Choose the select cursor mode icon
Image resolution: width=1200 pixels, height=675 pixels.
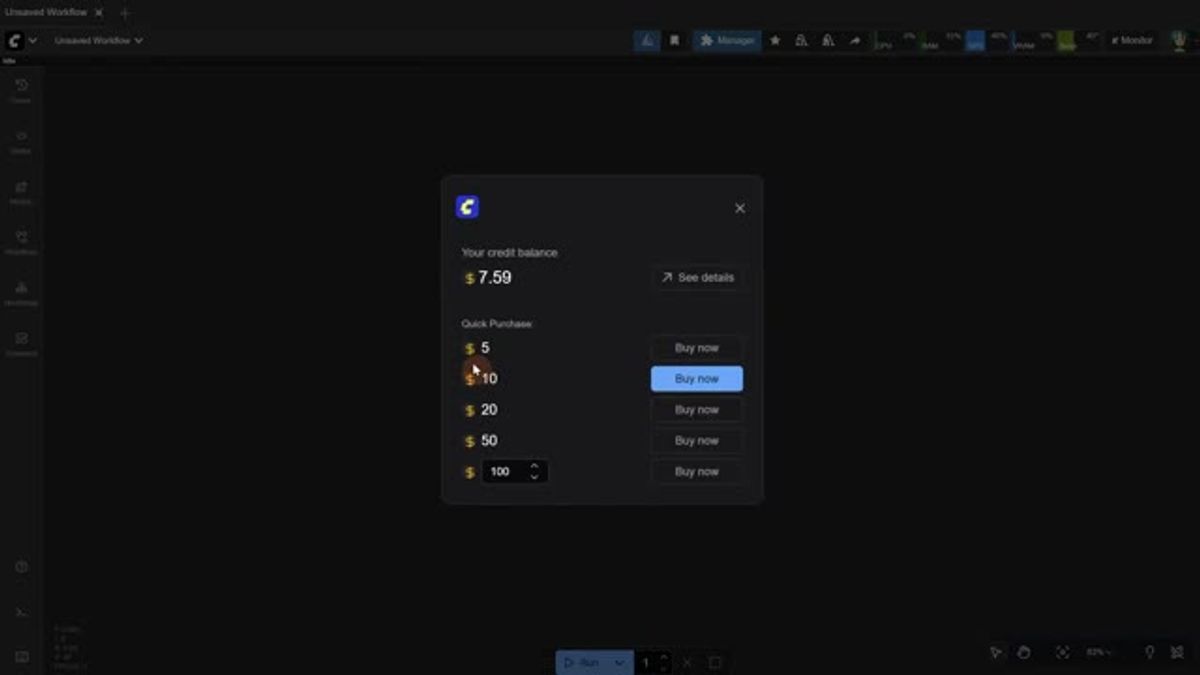pos(996,652)
